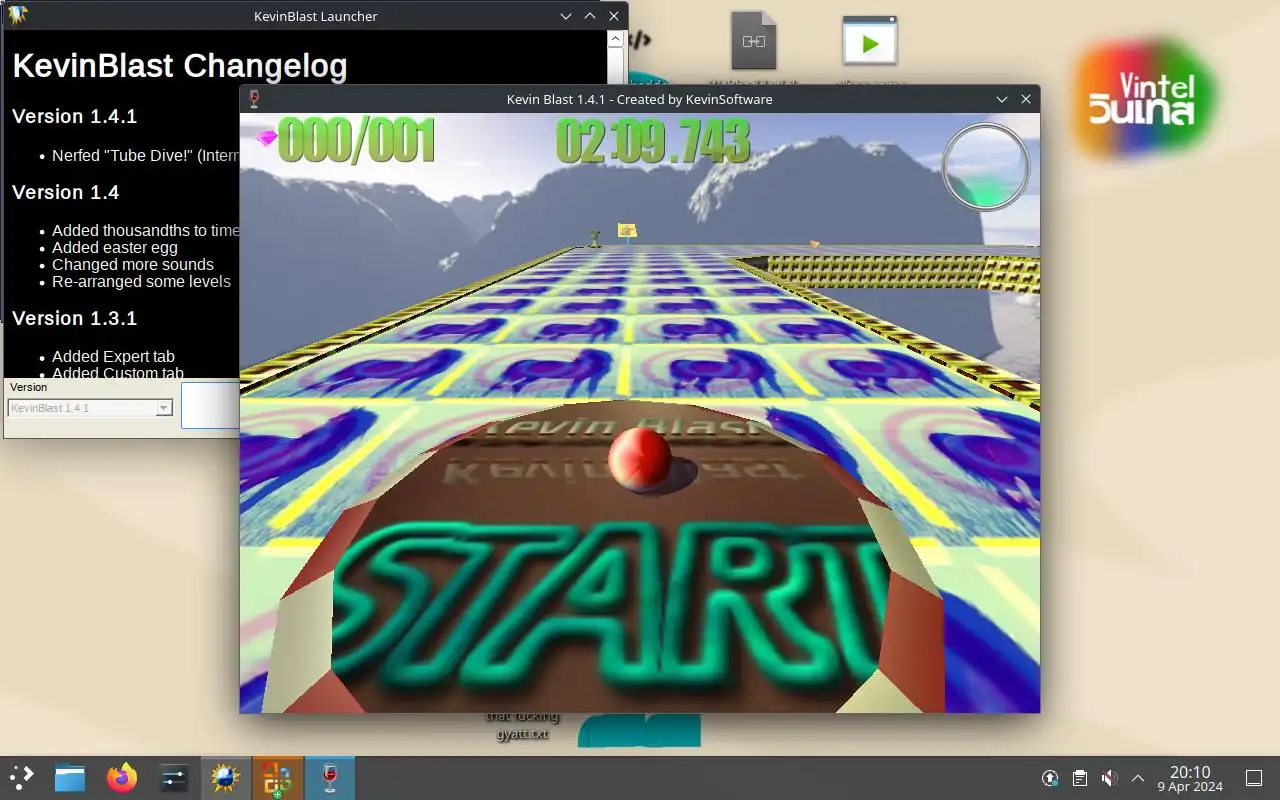The height and width of the screenshot is (800, 1280).
Task: Click the KevinBlast Launcher titlebar icon
Action: (18, 15)
